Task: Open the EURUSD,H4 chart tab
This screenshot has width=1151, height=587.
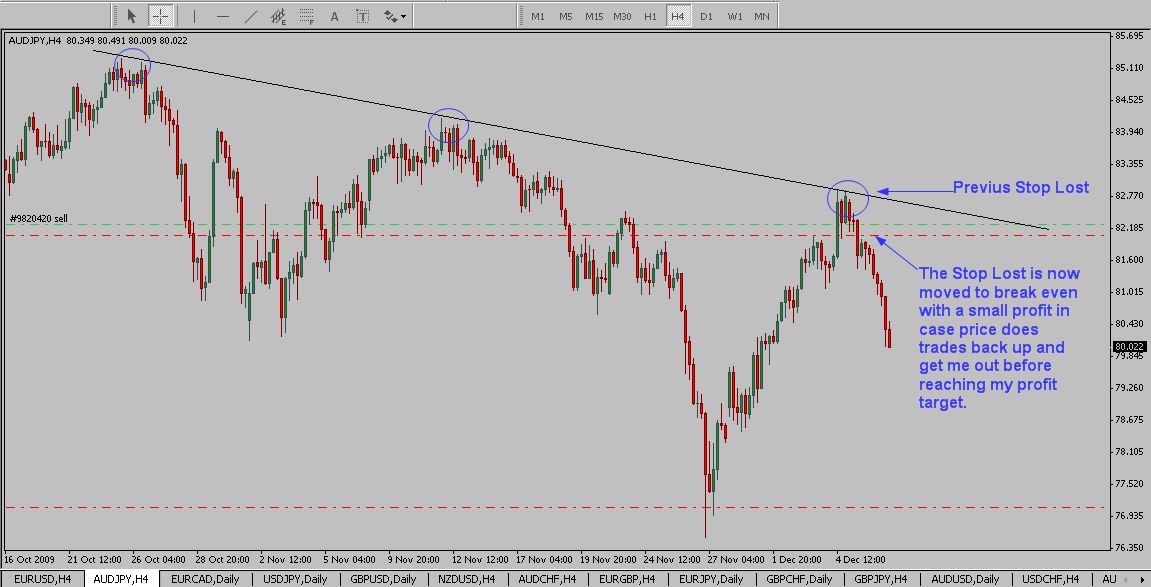Action: 41,579
